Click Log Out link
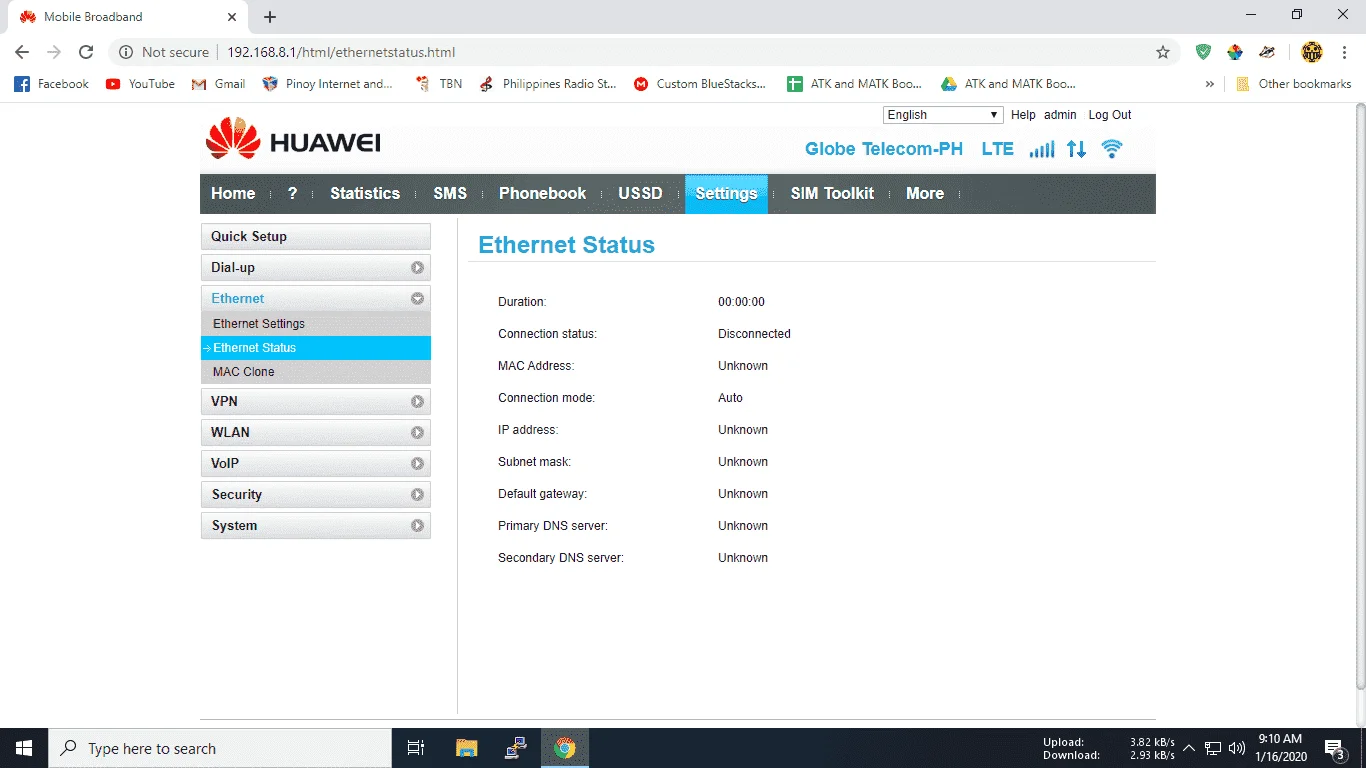This screenshot has width=1366, height=768. click(1110, 115)
